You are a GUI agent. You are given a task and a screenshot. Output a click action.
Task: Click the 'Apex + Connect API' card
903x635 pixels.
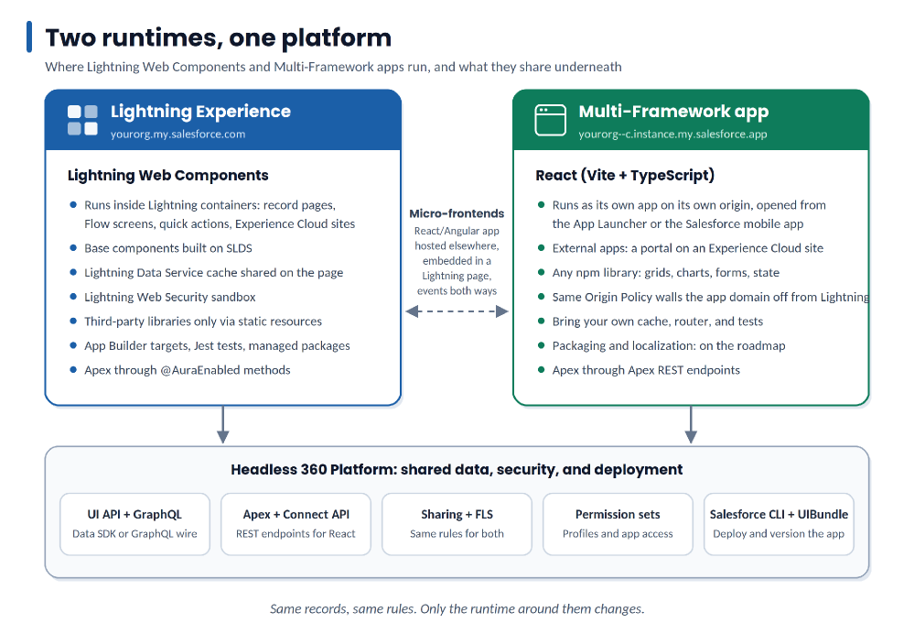tap(296, 524)
